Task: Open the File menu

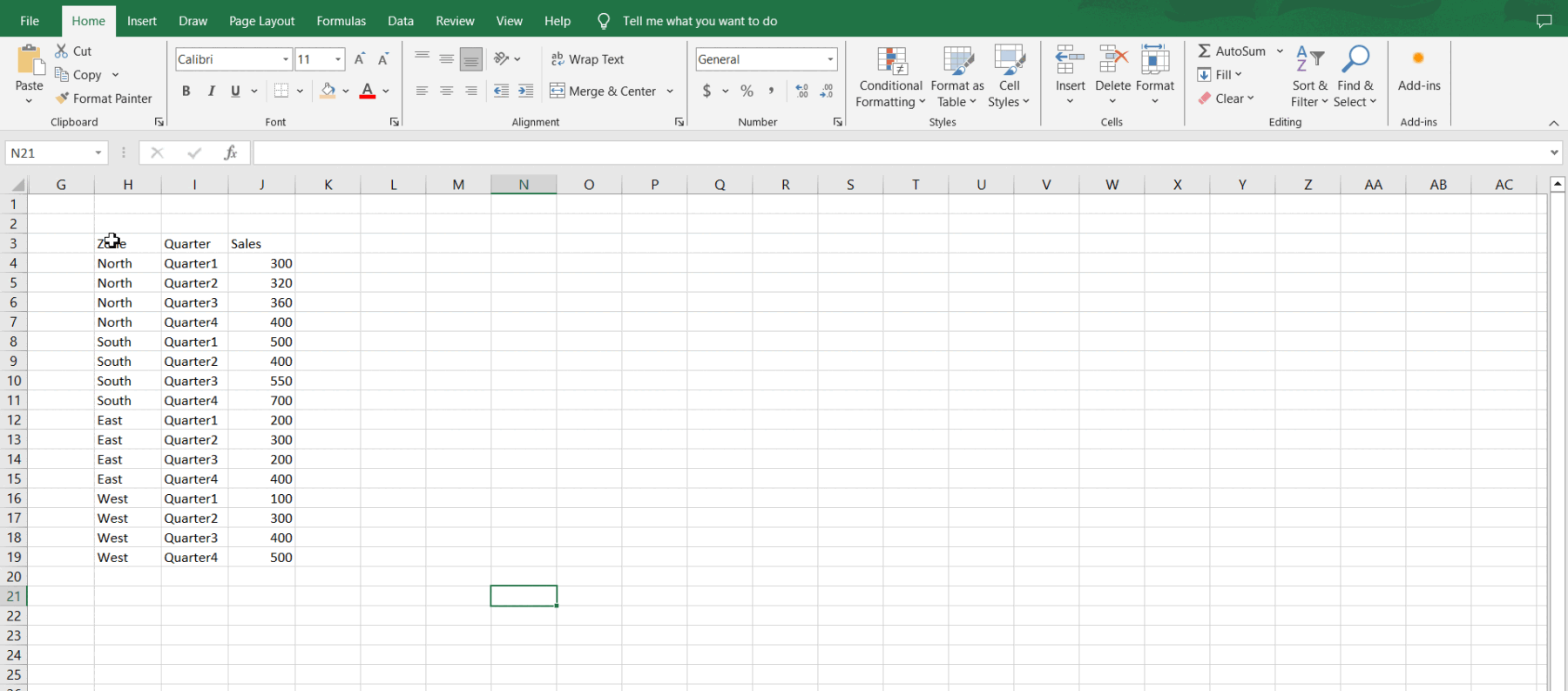Action: coord(30,21)
